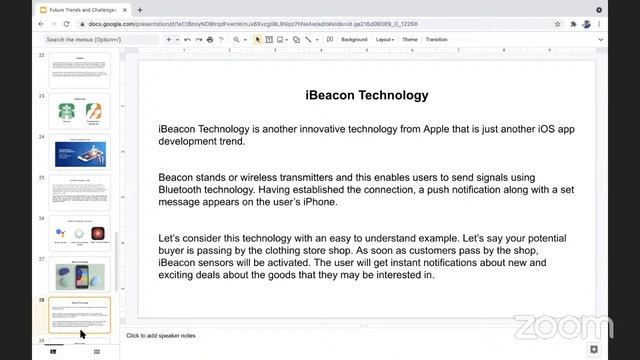Click the explore icon at bottom right

click(594, 349)
